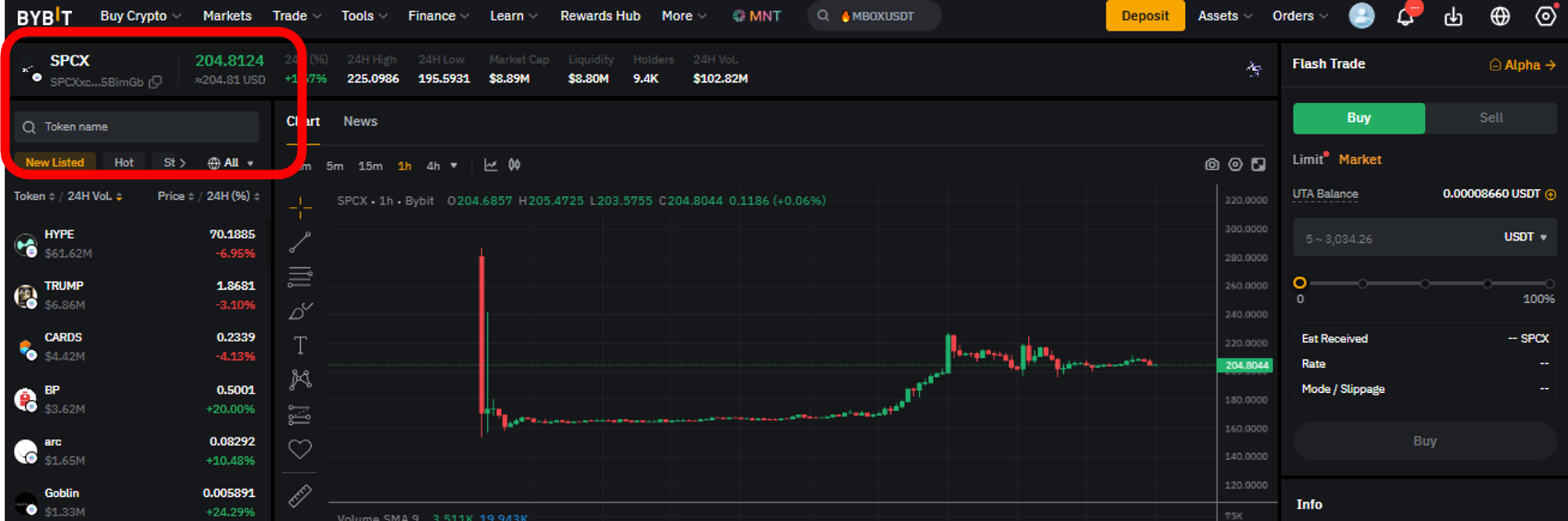
Task: Select the pattern drawing tool
Action: pyautogui.click(x=300, y=380)
